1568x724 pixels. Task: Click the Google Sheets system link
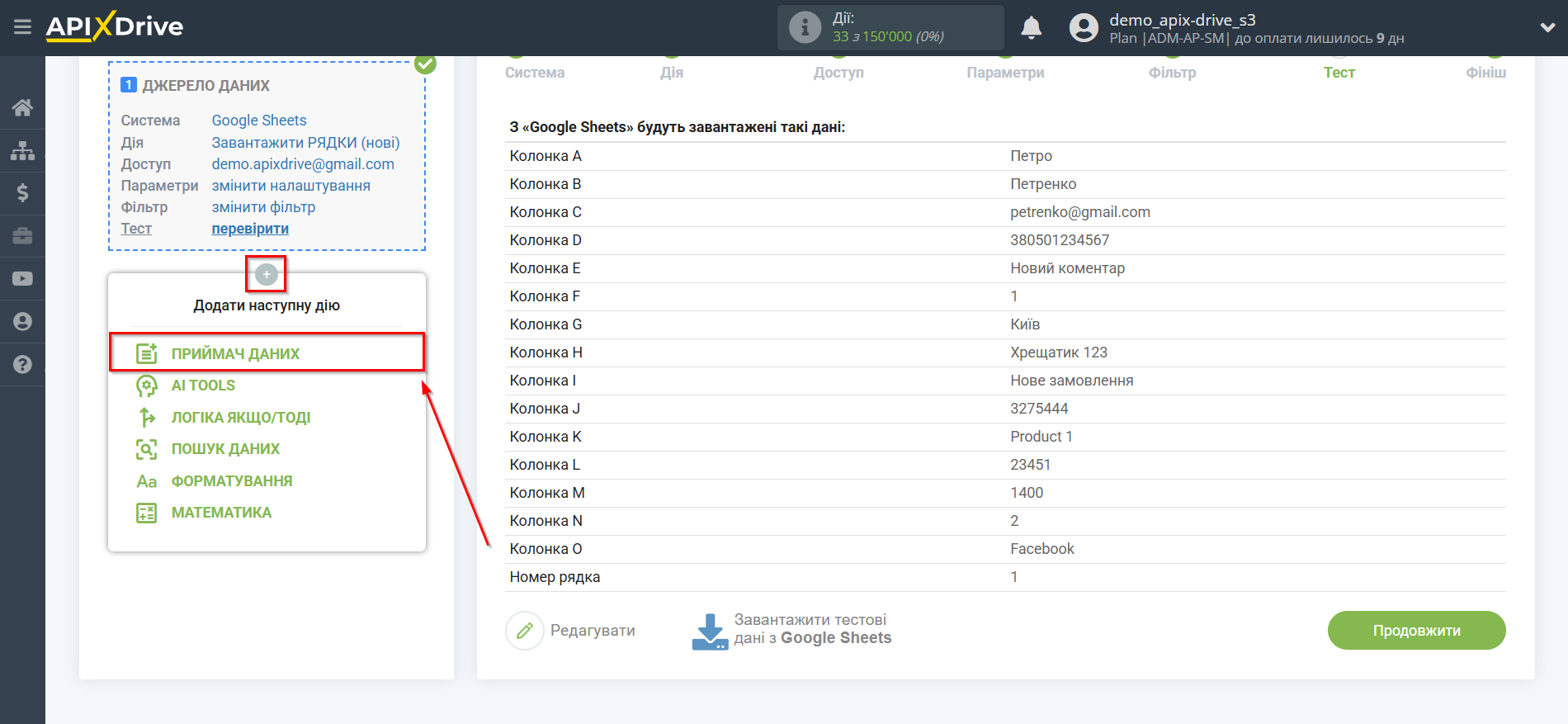[x=259, y=121]
